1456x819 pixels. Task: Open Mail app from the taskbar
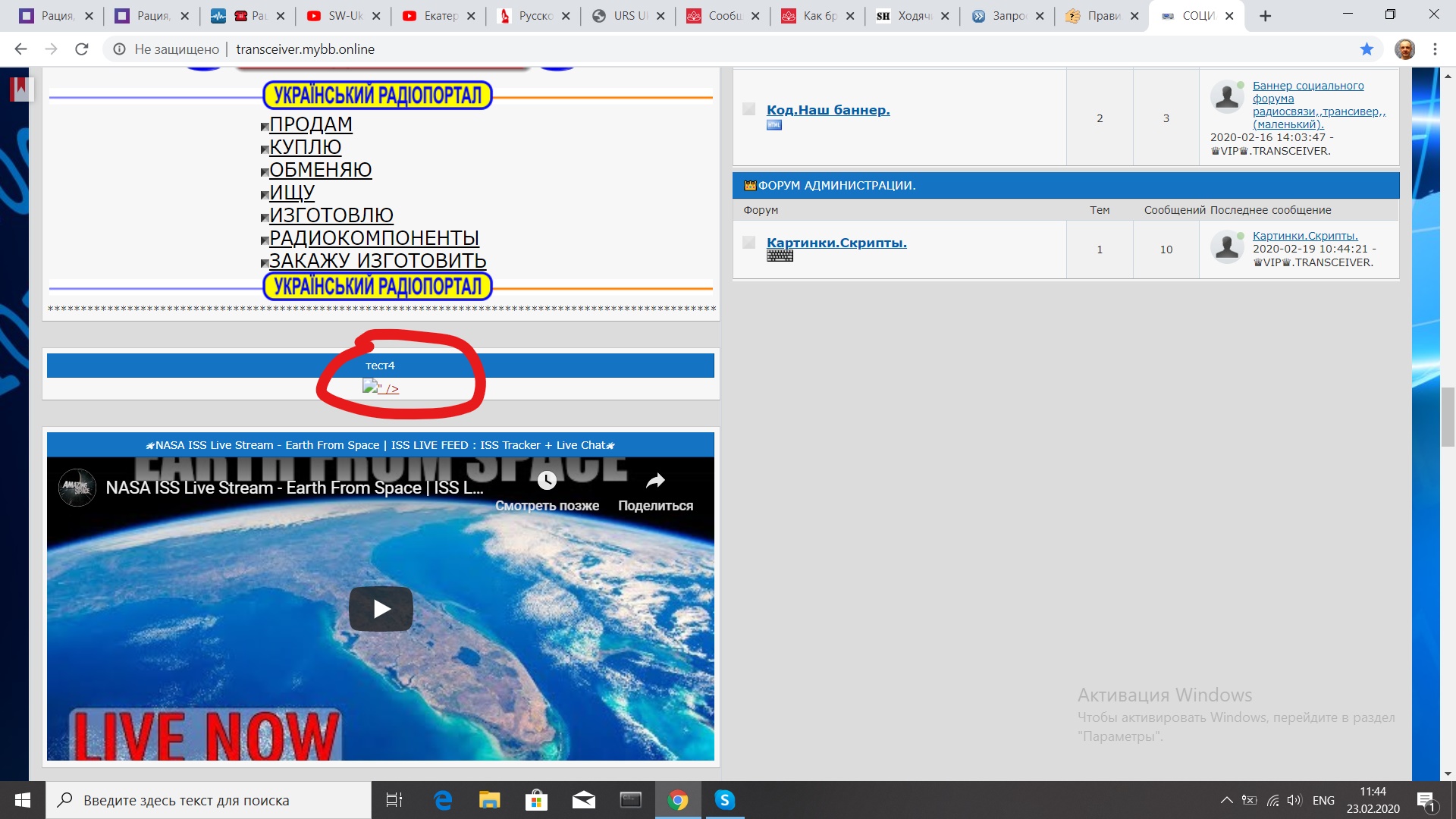[583, 800]
